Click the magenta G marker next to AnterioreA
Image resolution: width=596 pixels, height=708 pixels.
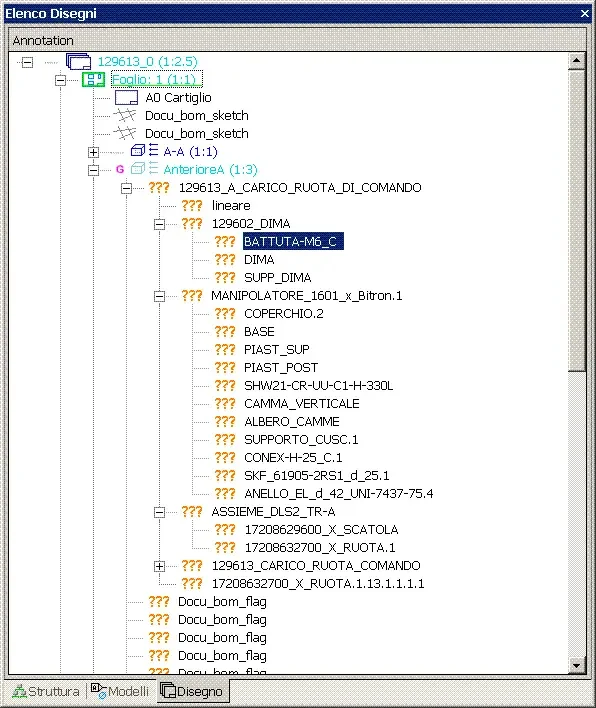click(x=120, y=169)
